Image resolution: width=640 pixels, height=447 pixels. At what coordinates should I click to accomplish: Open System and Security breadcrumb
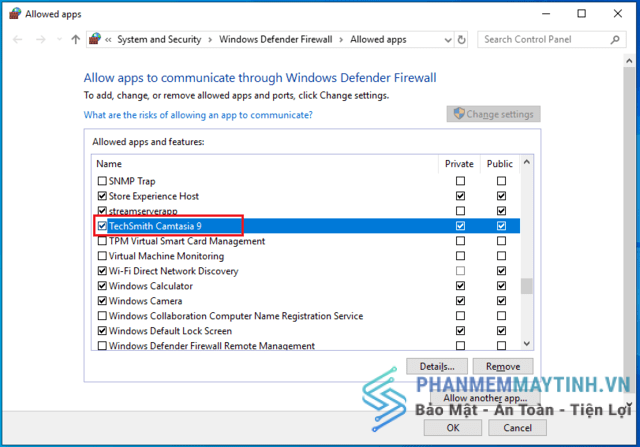point(159,40)
